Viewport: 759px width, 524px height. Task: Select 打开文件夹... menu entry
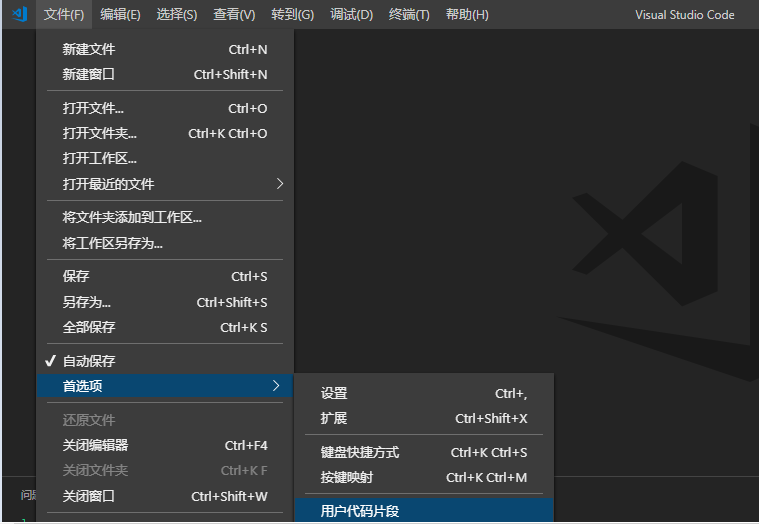[165, 134]
